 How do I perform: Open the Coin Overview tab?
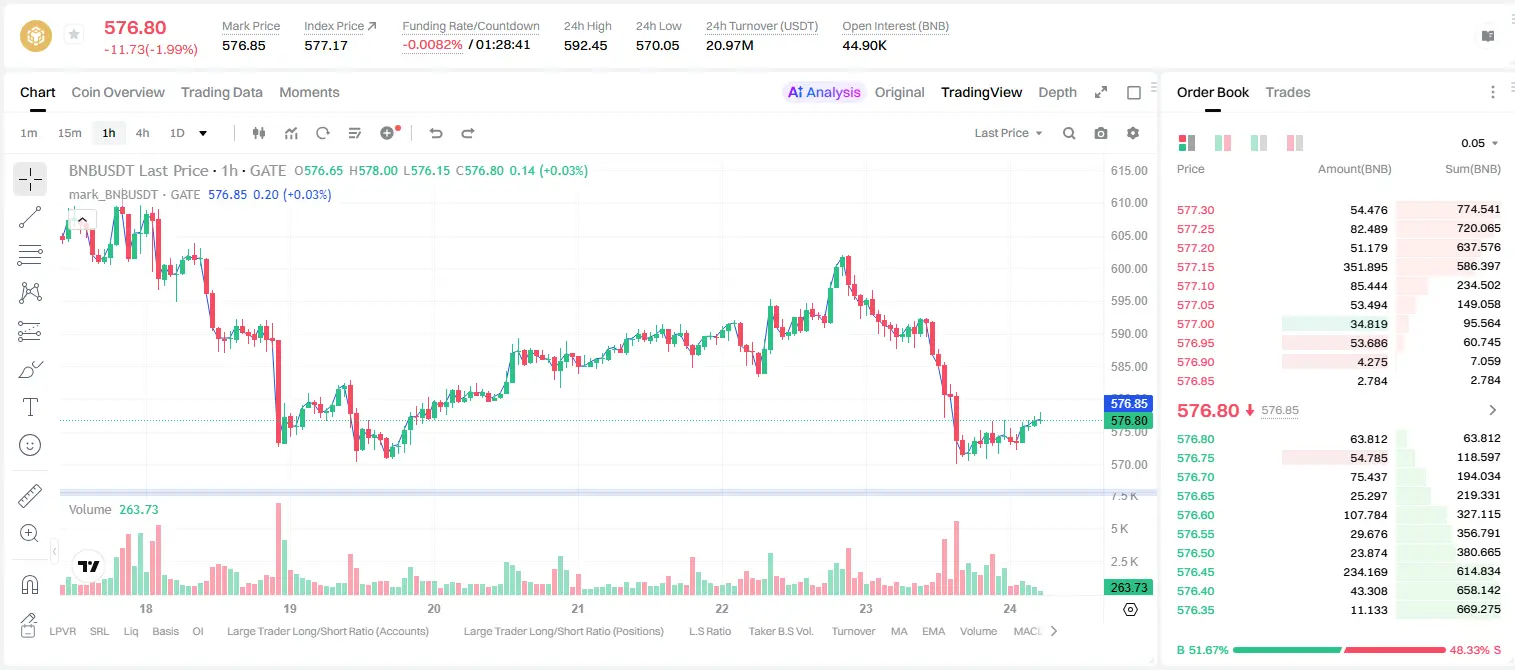click(118, 92)
